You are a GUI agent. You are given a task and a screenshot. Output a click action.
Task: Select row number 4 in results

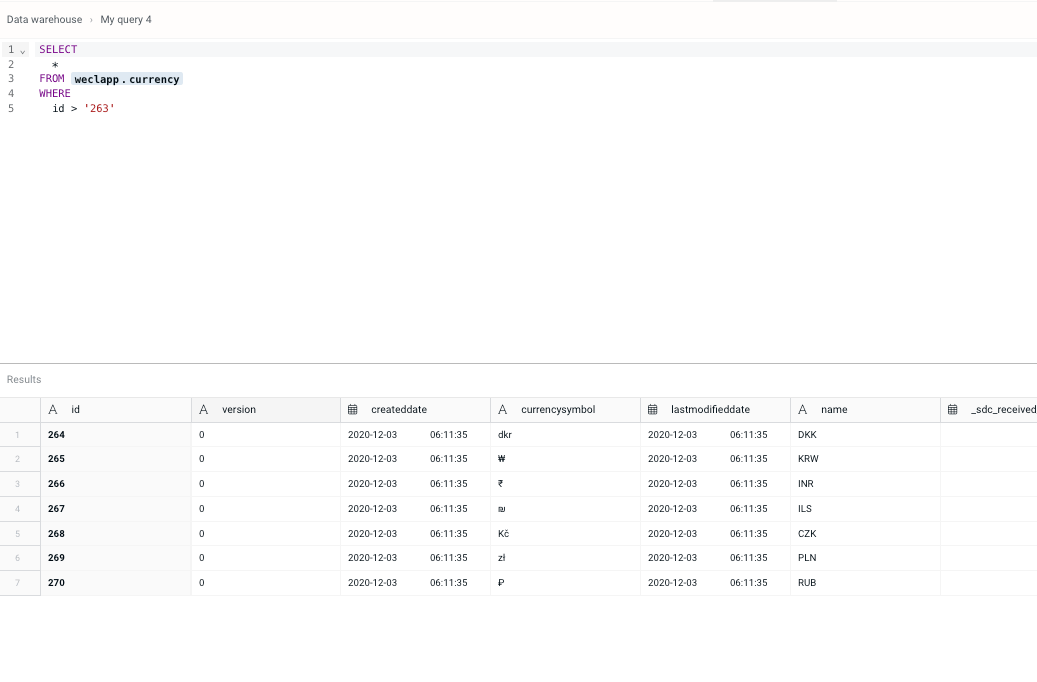click(20, 509)
